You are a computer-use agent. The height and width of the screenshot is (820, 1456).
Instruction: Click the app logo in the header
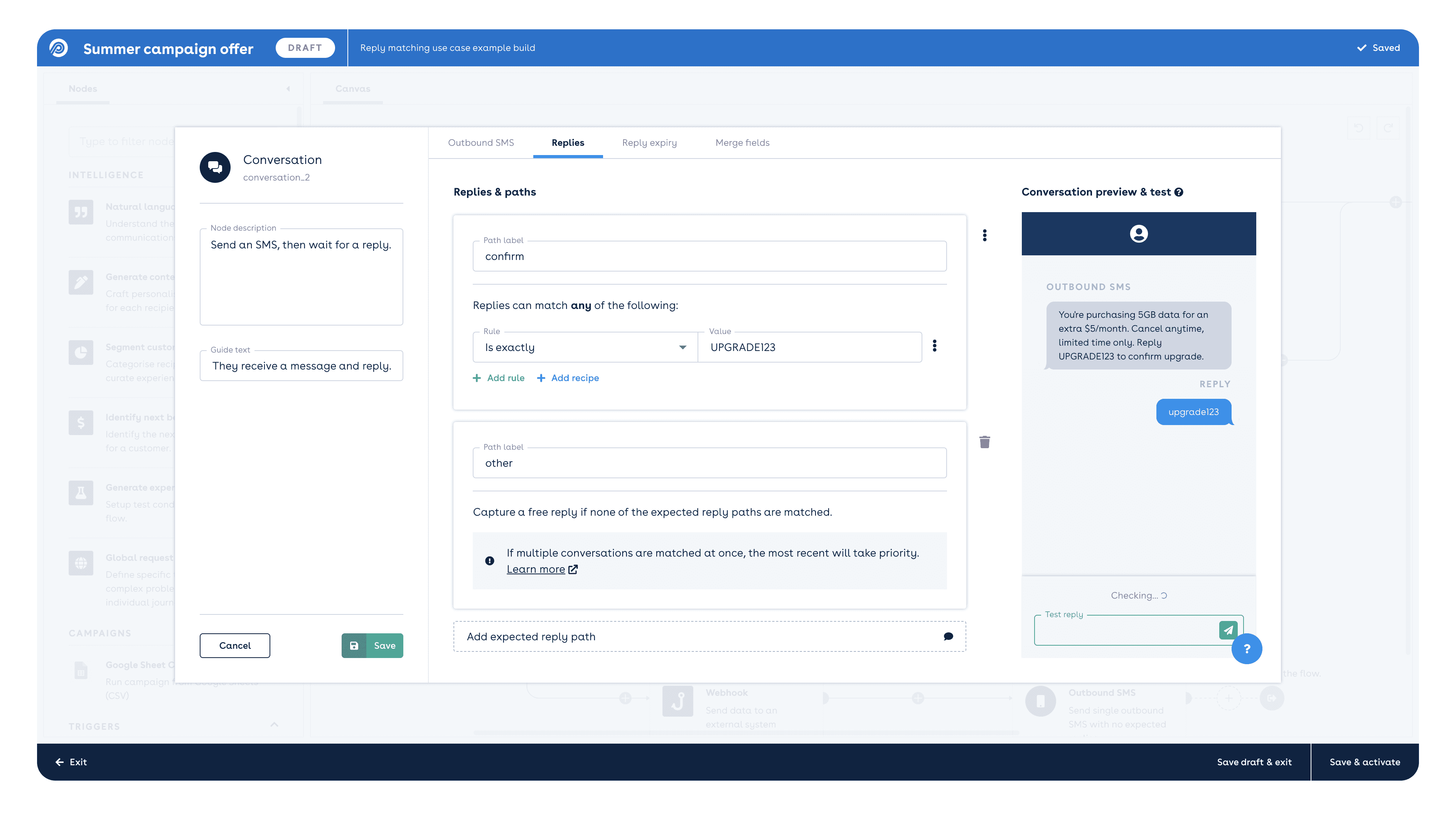59,48
